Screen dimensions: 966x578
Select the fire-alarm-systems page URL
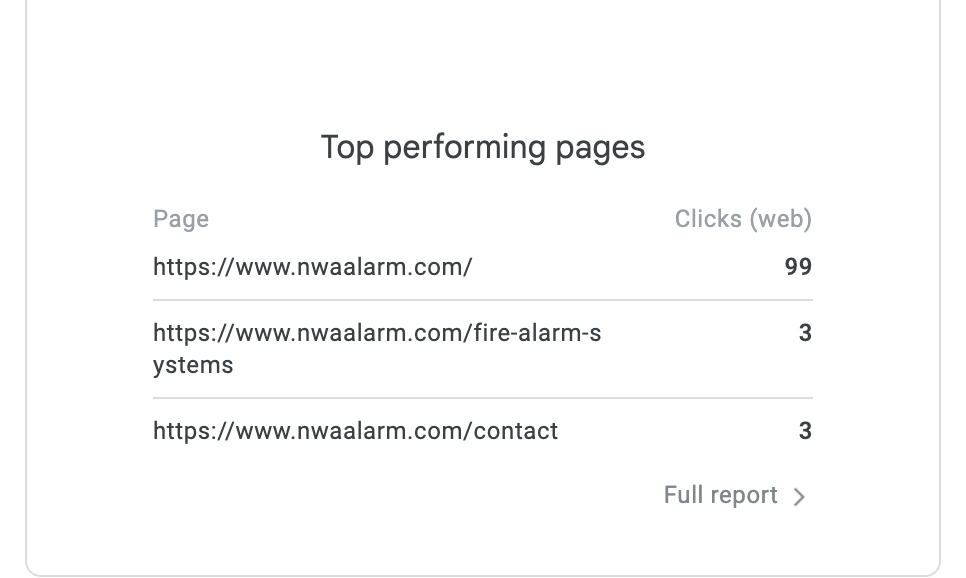377,333
